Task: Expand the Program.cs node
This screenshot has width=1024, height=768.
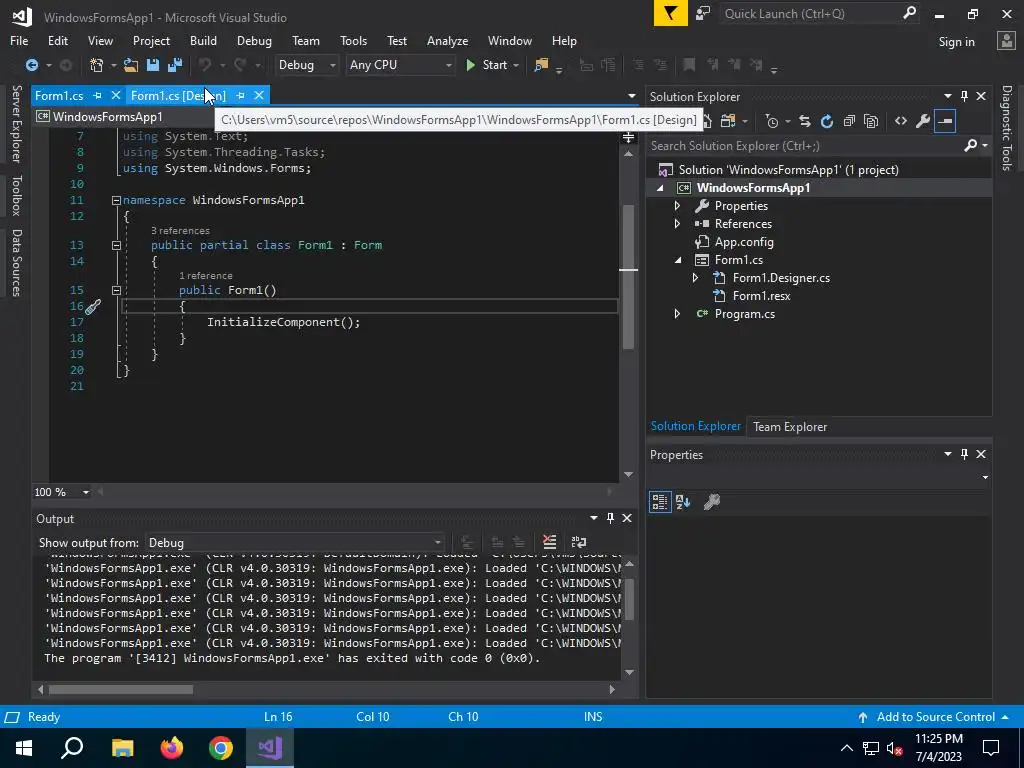Action: (x=677, y=313)
